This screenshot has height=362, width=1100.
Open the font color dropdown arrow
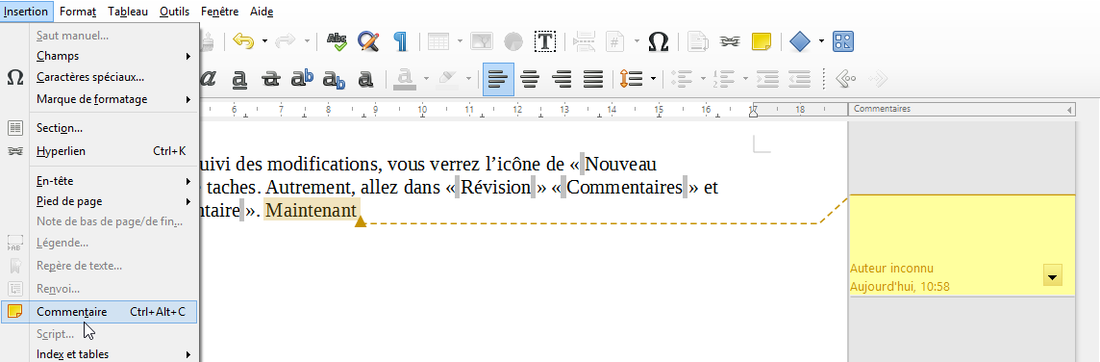pyautogui.click(x=427, y=79)
